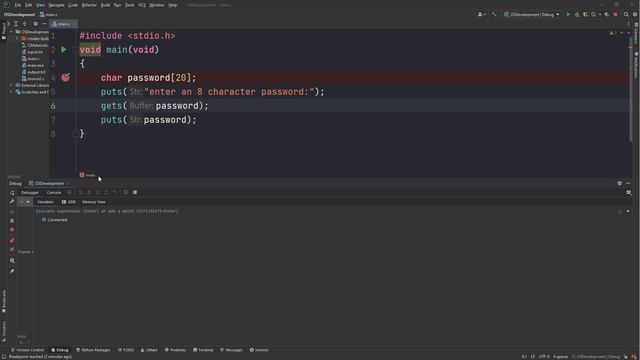Click the build hammer icon in toolbar

point(494,15)
